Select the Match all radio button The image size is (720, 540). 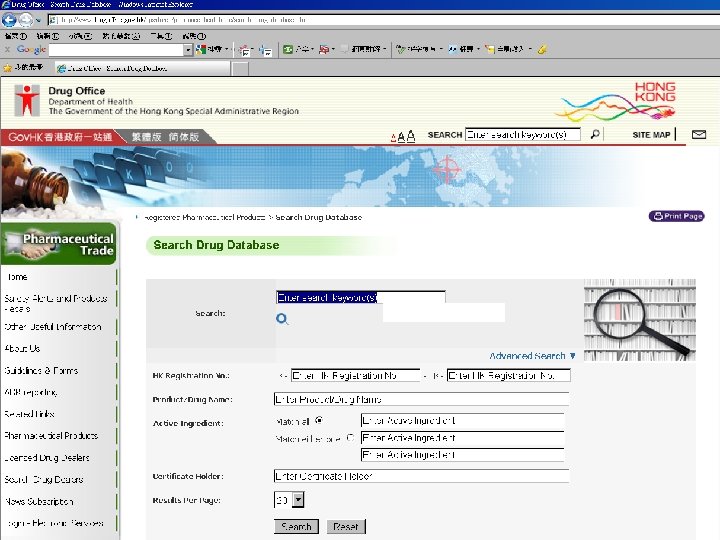point(319,420)
